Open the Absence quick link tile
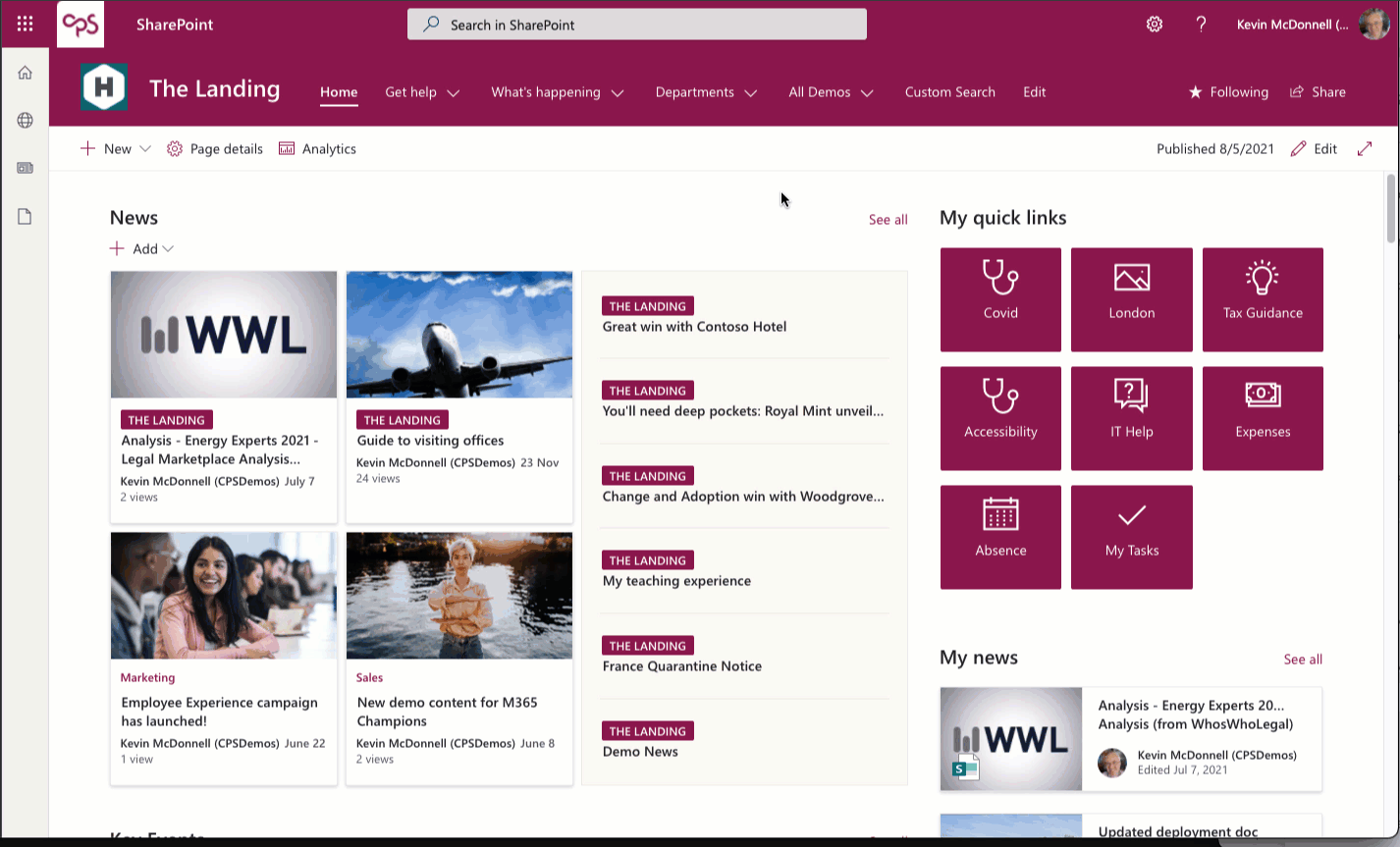 pos(1000,537)
